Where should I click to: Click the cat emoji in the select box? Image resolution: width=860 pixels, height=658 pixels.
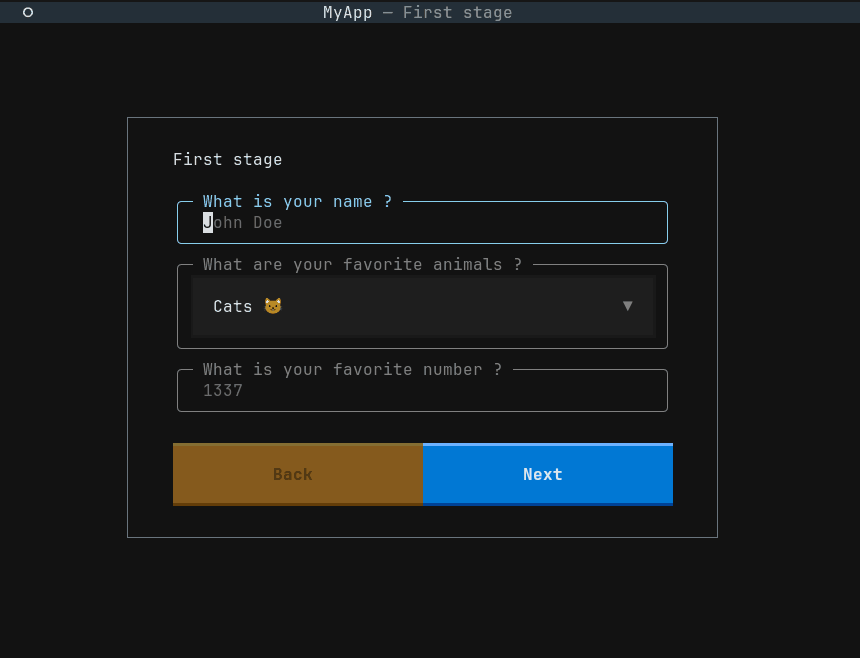coord(273,306)
